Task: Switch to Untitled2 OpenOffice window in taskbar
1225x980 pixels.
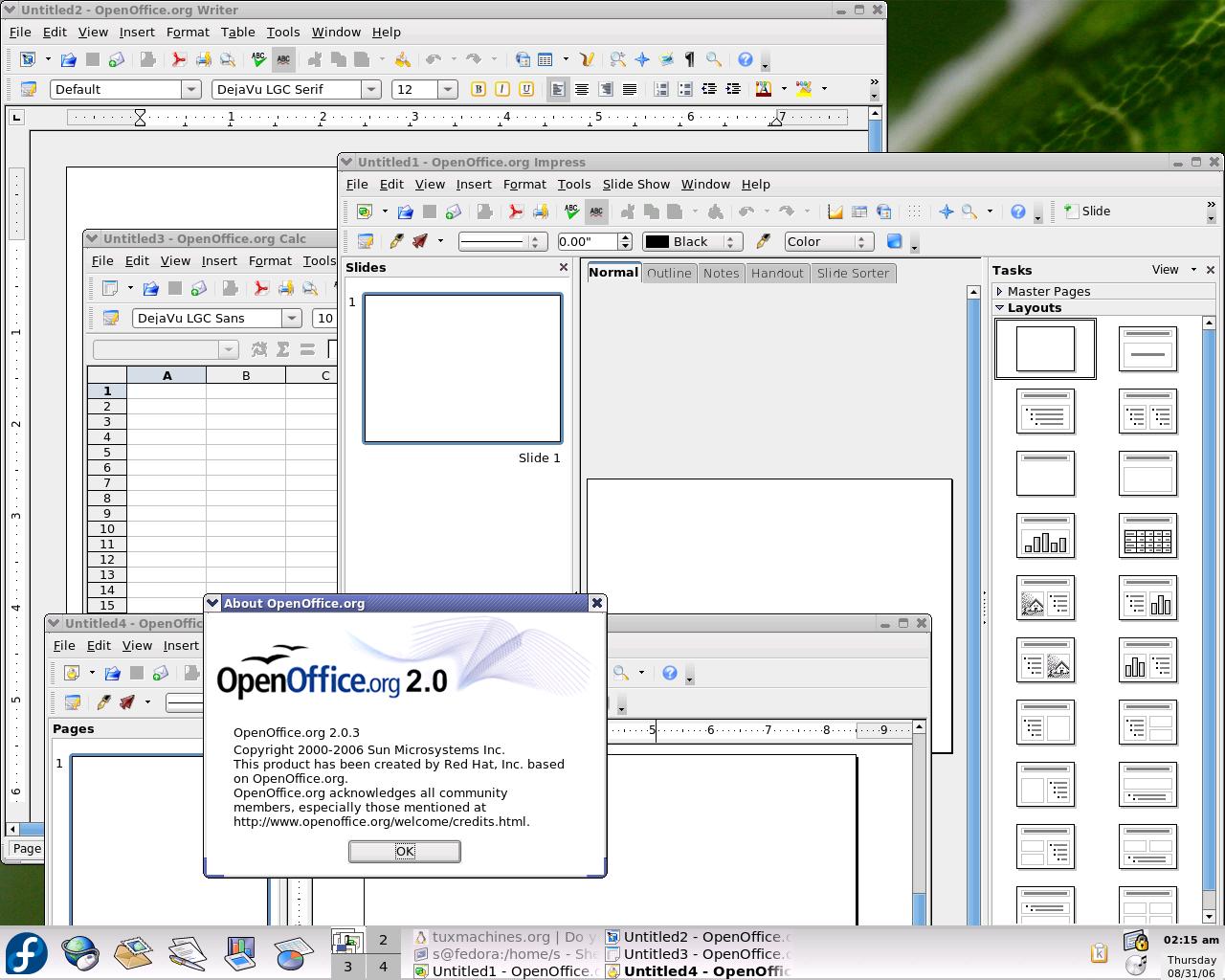Action: tap(699, 937)
